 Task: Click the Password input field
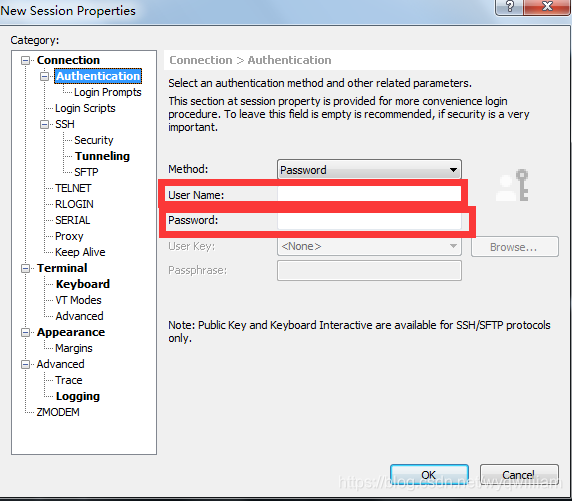click(369, 221)
